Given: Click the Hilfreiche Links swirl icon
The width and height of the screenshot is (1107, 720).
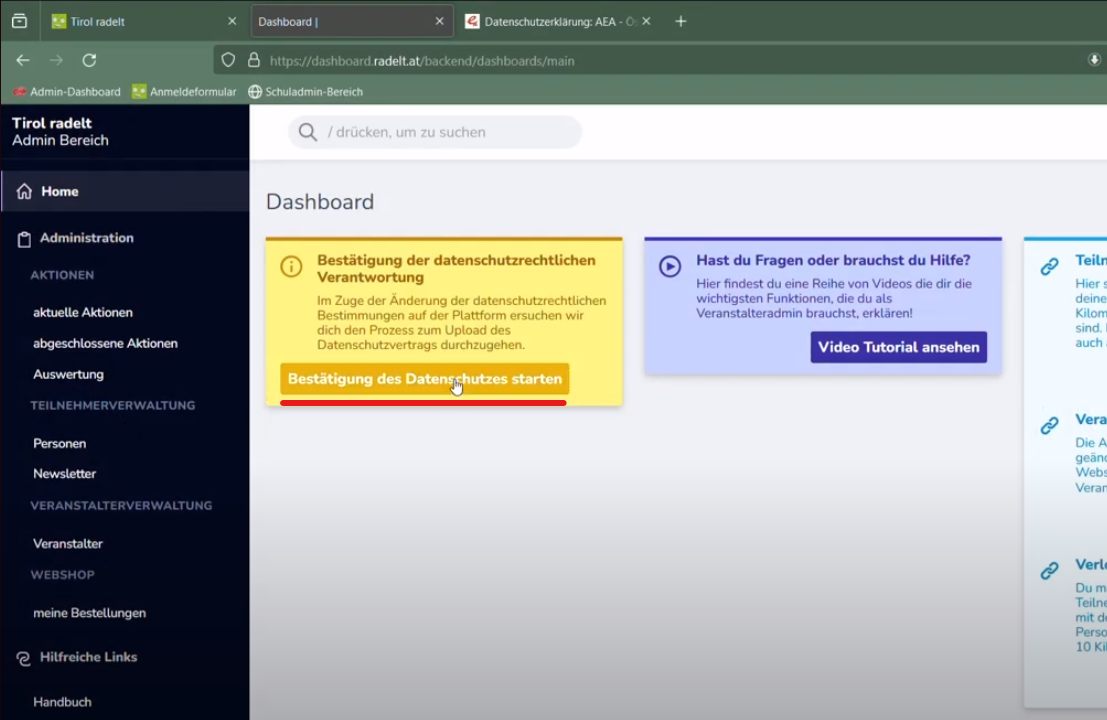Looking at the screenshot, I should pyautogui.click(x=23, y=658).
